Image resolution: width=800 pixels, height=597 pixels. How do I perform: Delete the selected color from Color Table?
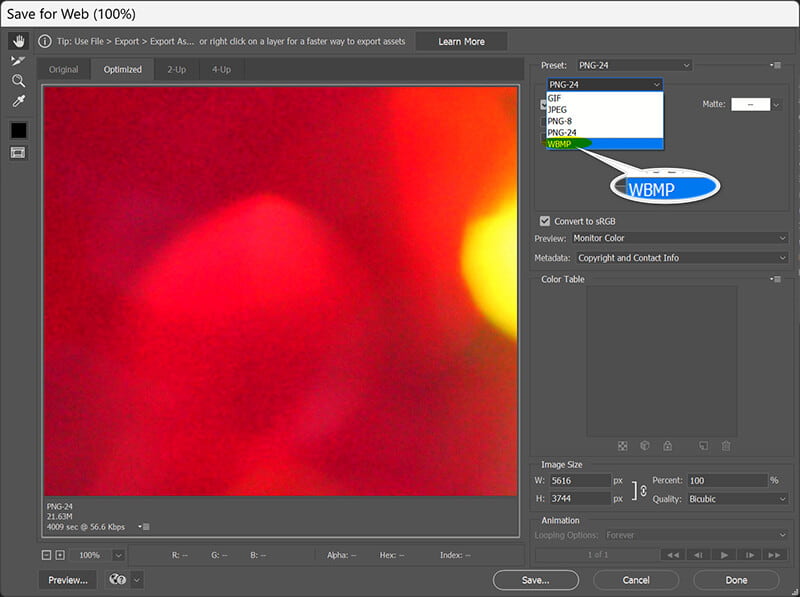(x=724, y=446)
